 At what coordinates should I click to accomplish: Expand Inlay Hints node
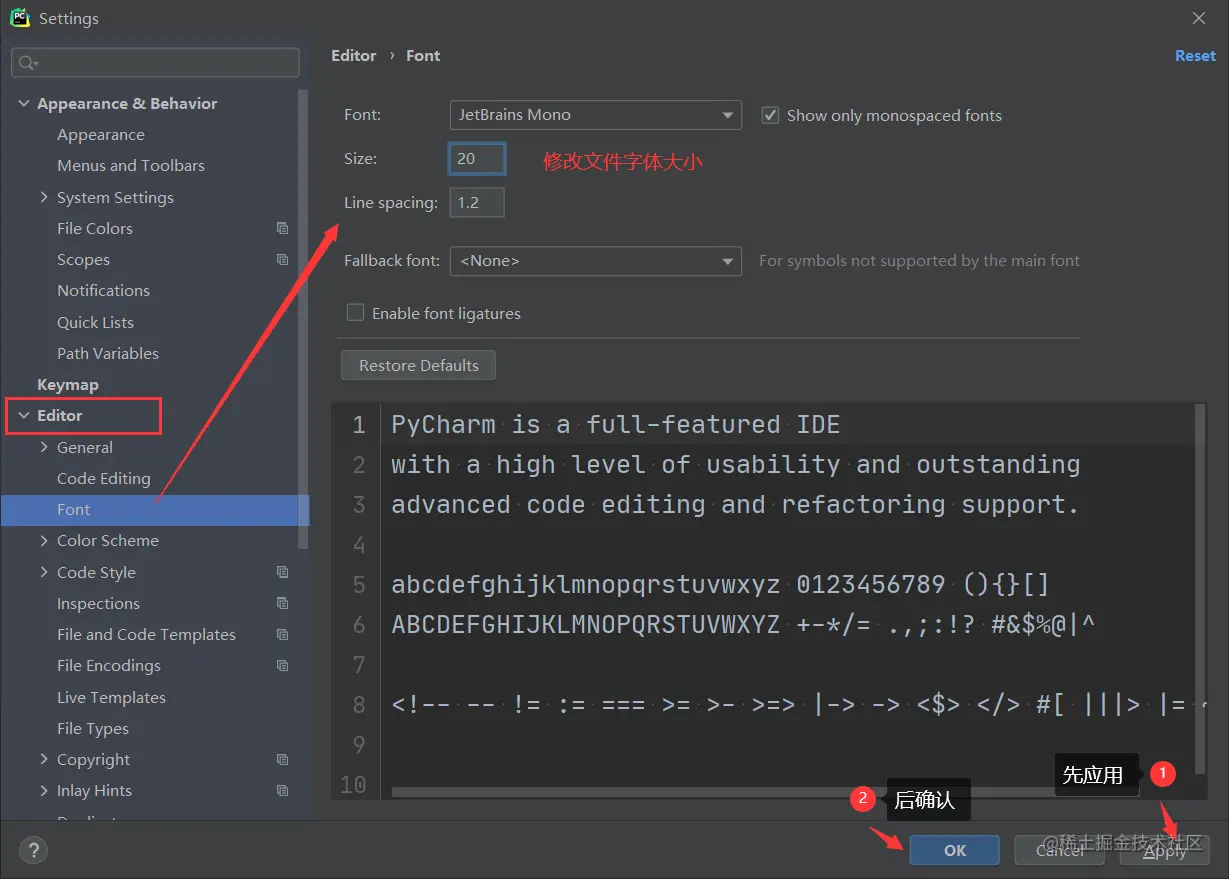43,790
